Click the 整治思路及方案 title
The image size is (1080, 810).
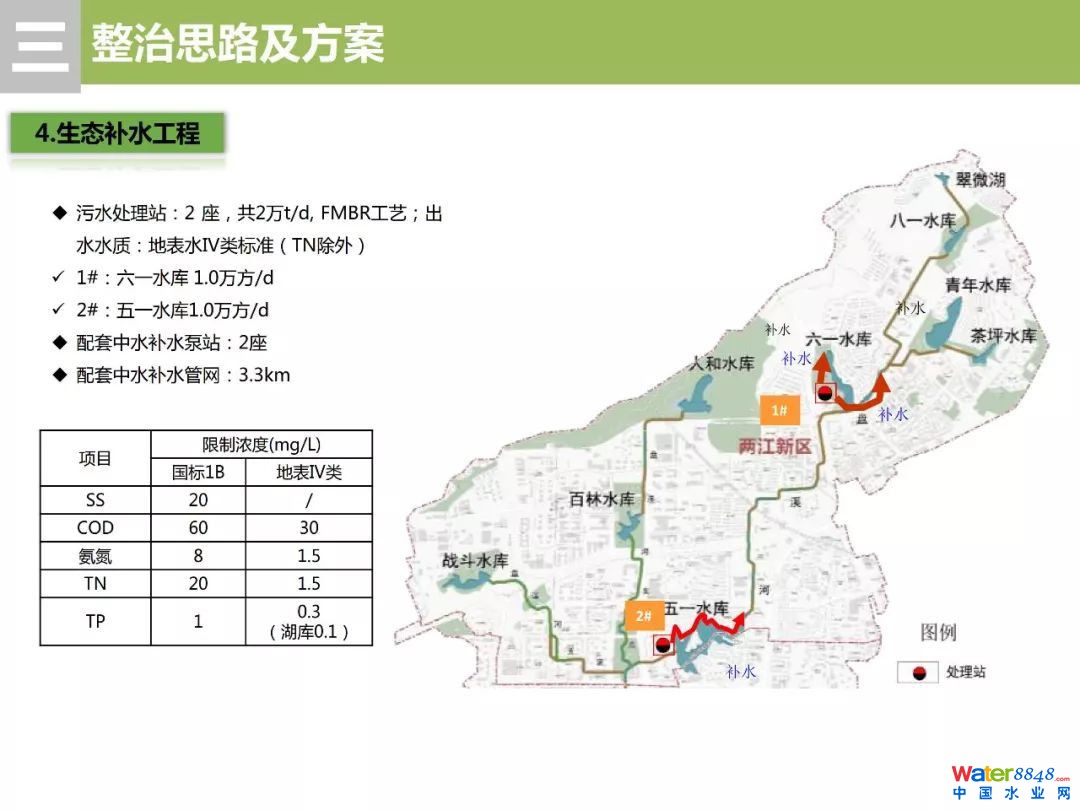point(238,44)
